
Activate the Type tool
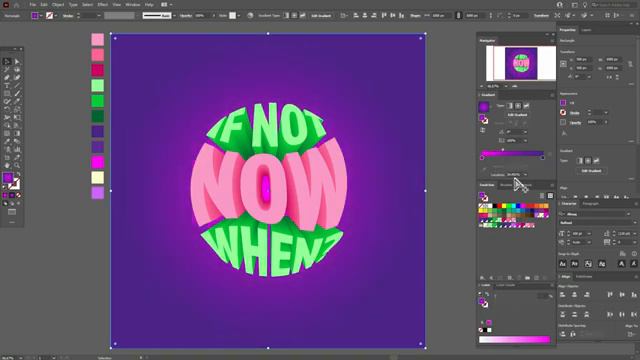[x=7, y=86]
